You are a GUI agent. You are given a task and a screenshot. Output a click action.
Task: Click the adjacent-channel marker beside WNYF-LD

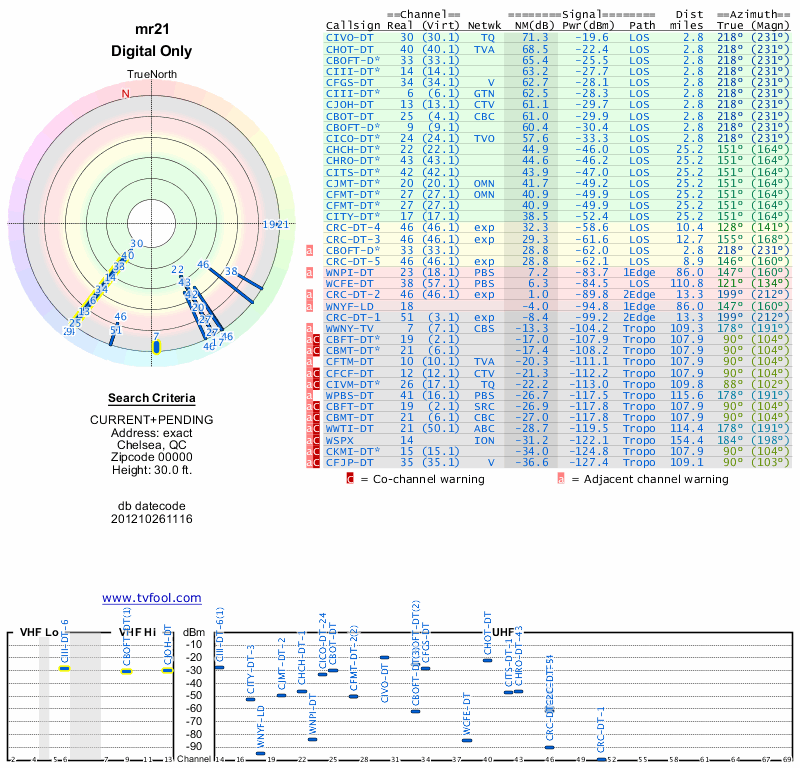tap(309, 306)
